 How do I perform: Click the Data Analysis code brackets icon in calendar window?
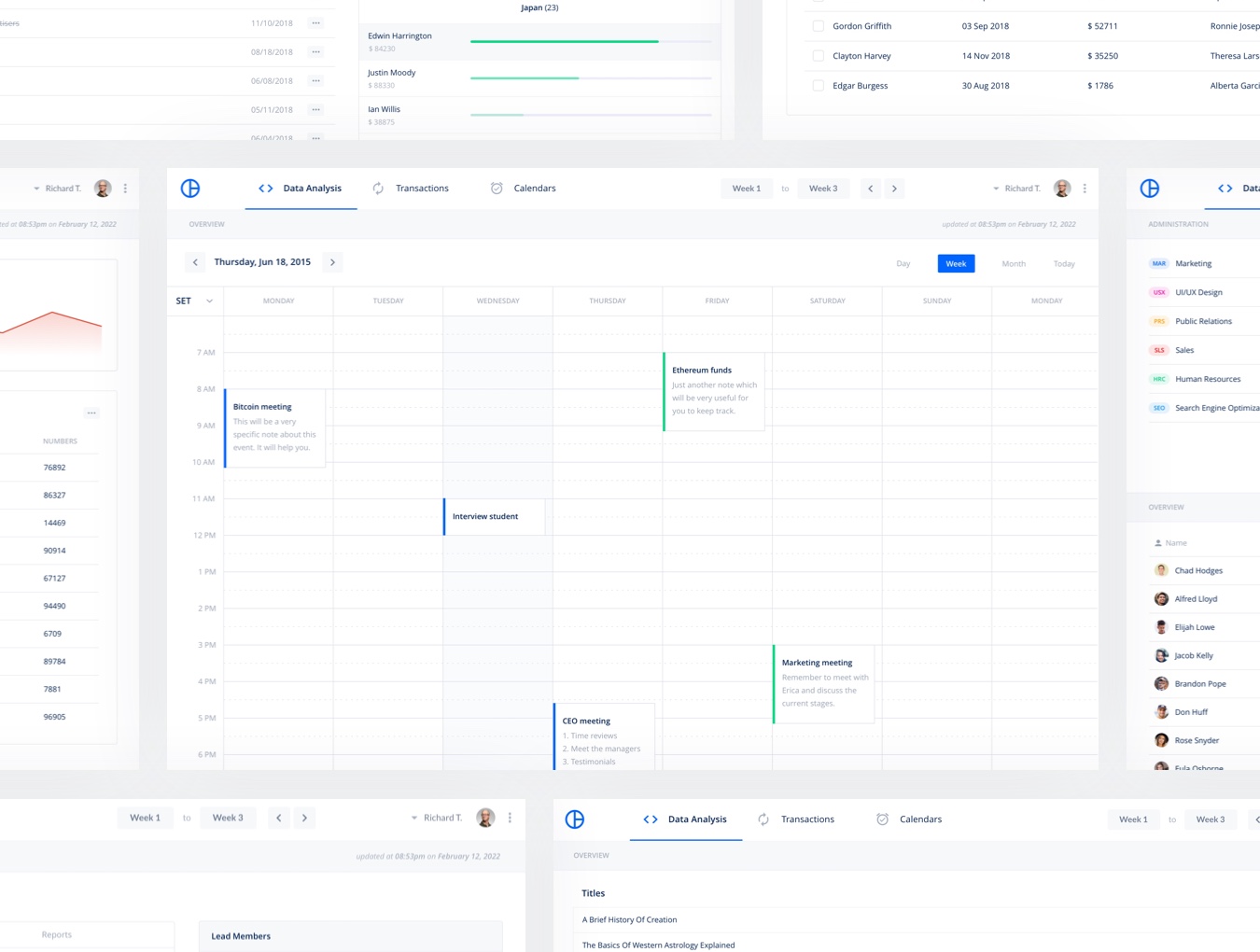coord(266,189)
